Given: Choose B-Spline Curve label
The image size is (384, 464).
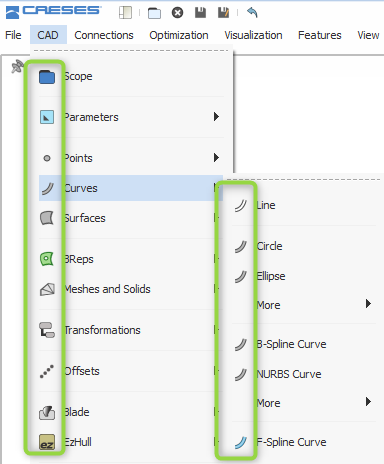Looking at the screenshot, I should point(291,344).
